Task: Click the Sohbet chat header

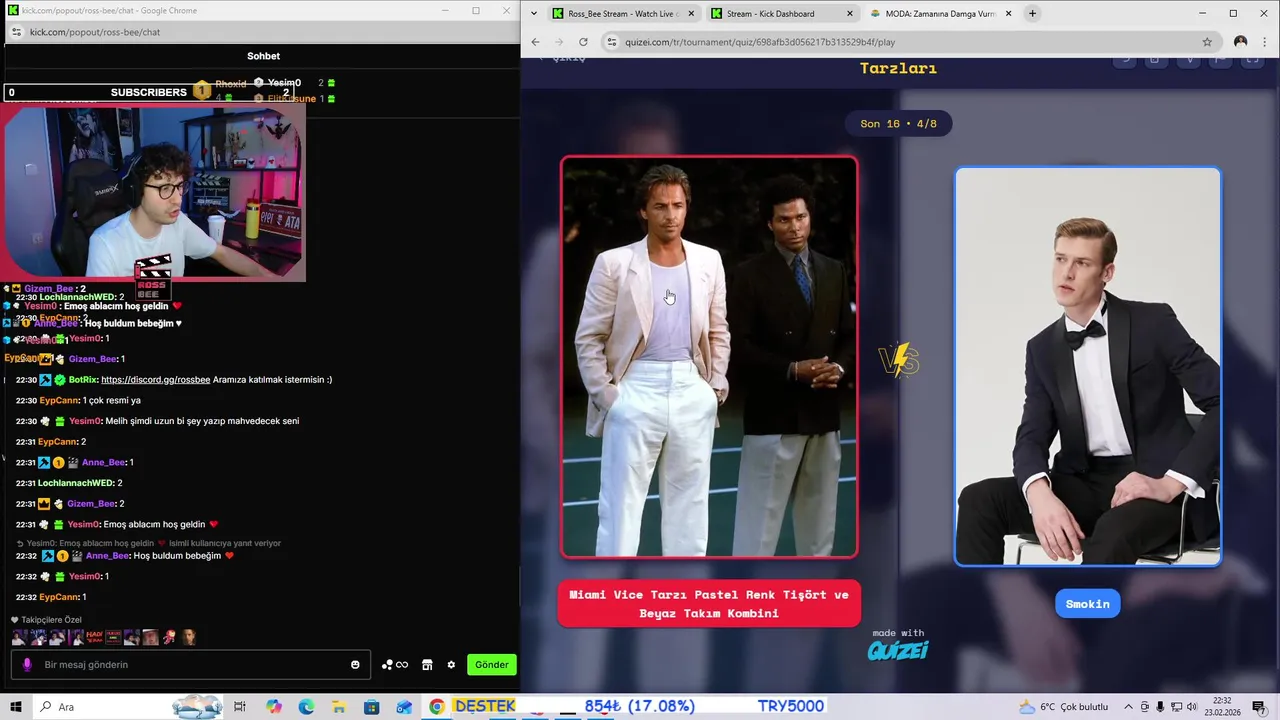Action: pyautogui.click(x=263, y=56)
